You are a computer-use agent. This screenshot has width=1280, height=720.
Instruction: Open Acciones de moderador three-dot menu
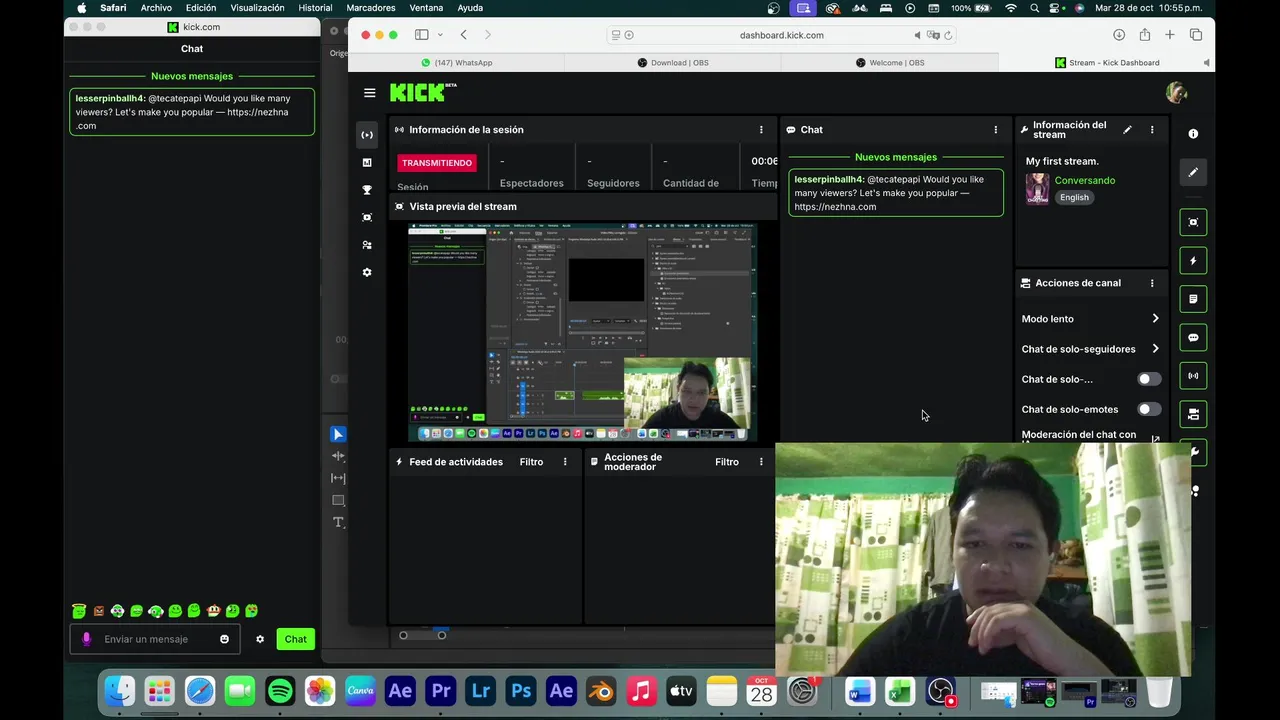[761, 462]
